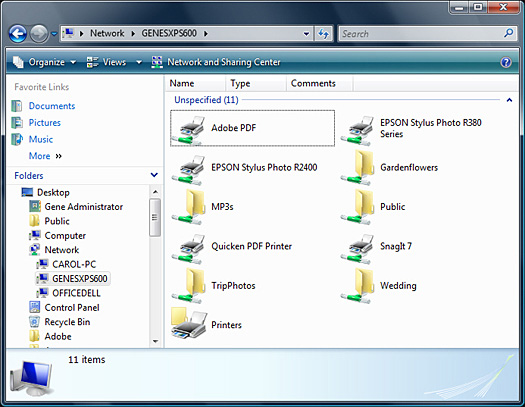Click the folder tree scrollbar thumb

(x=155, y=218)
